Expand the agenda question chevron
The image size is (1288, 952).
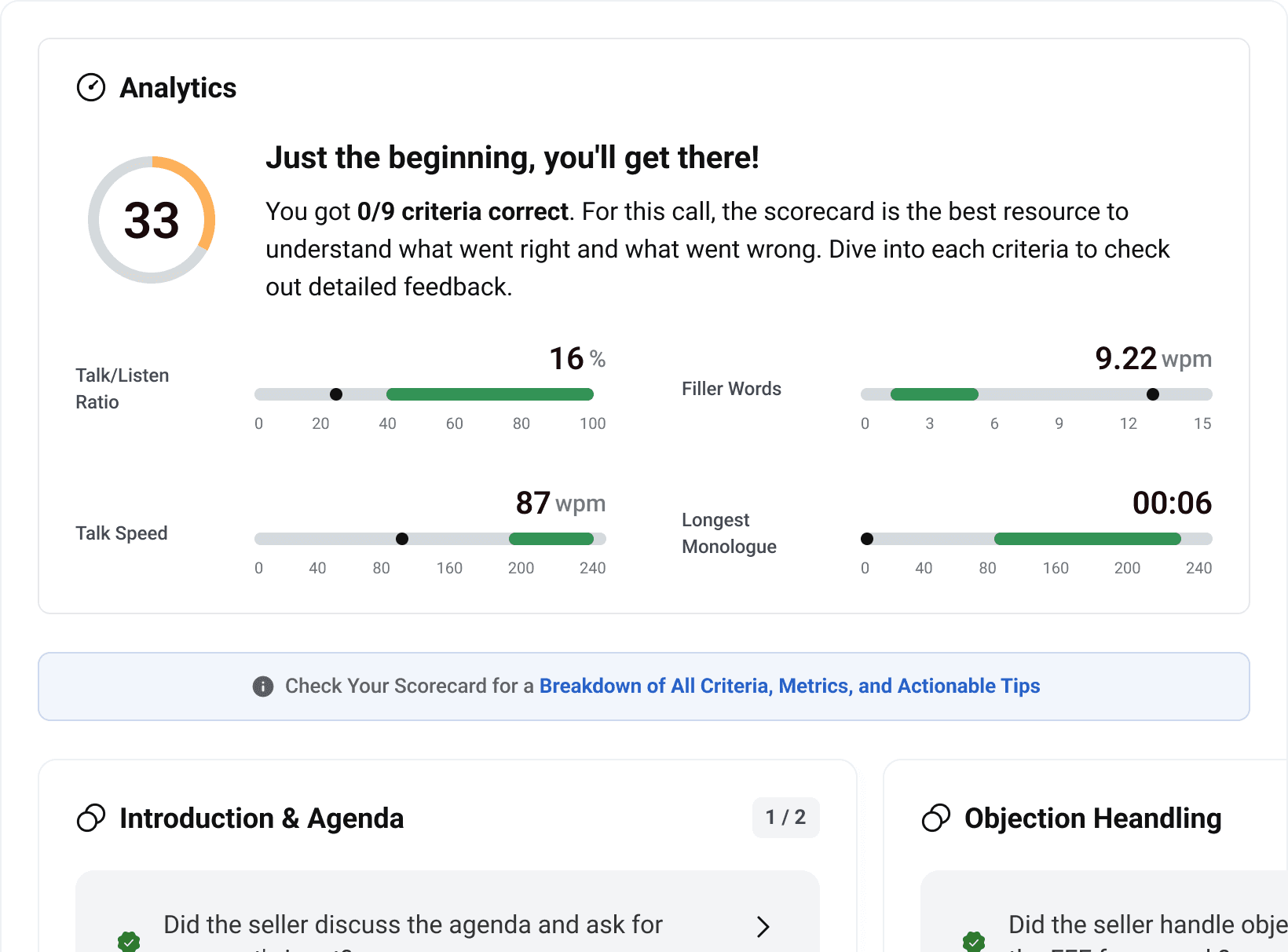763,927
